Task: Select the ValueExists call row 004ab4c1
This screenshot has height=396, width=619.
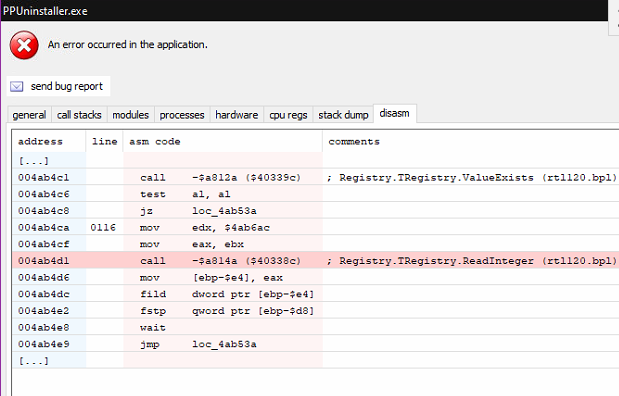Action: [315, 177]
